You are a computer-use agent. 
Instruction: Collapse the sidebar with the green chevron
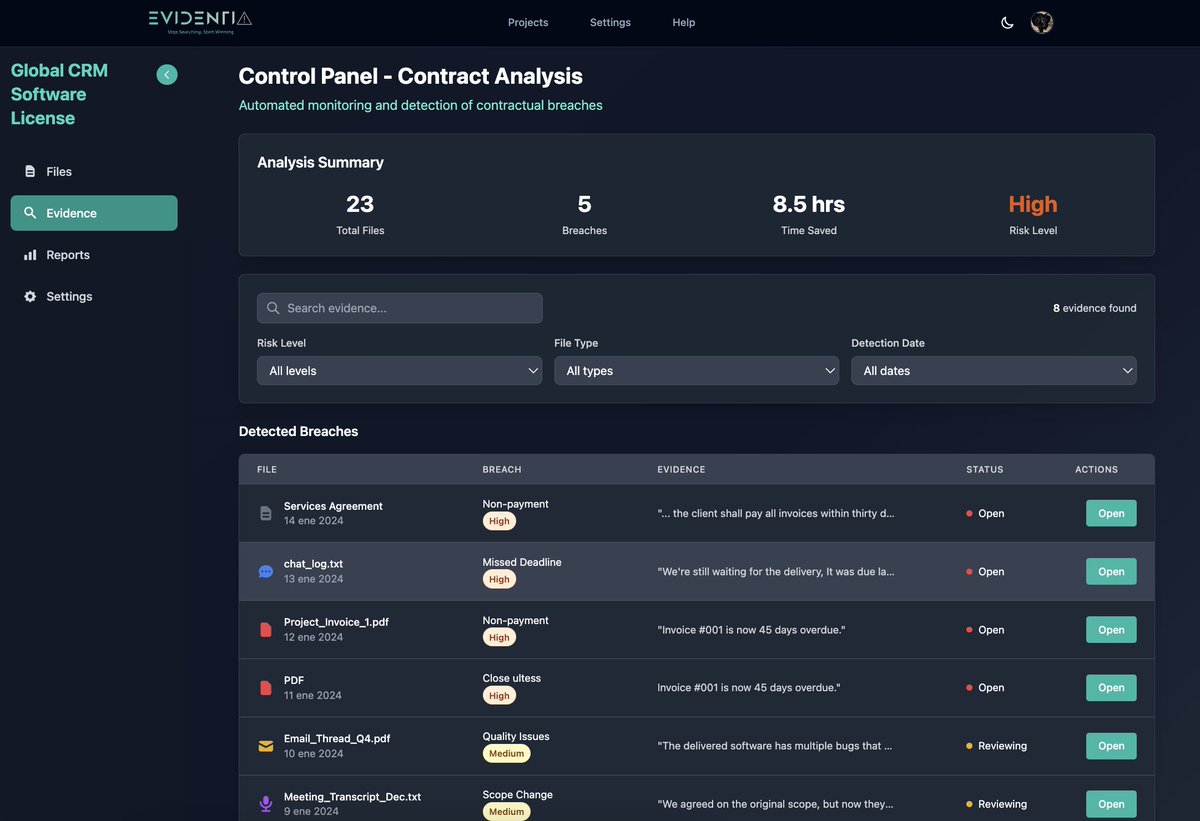point(166,74)
